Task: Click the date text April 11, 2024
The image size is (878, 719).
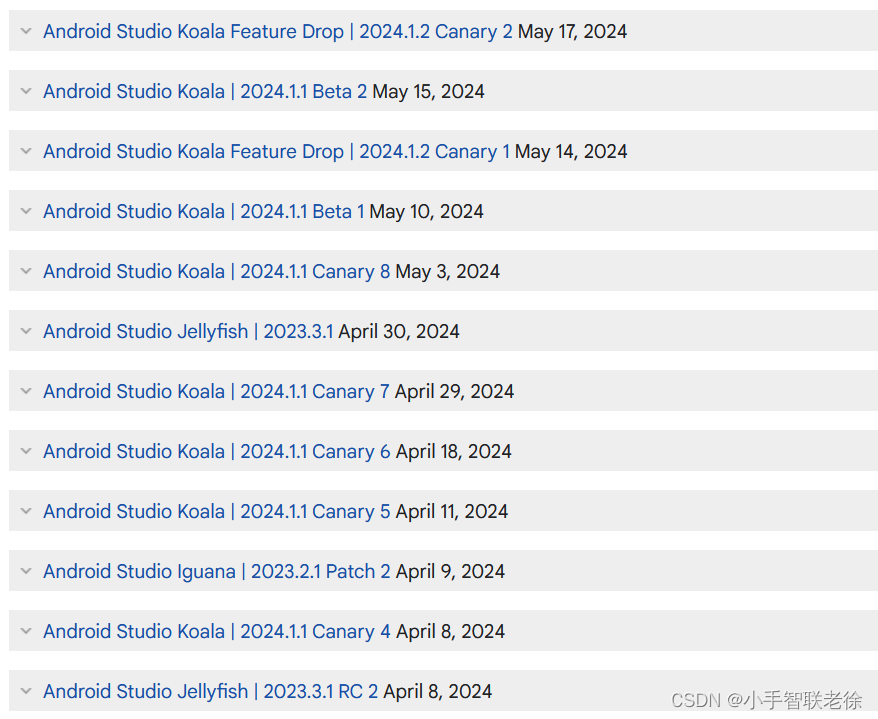Action: click(452, 511)
